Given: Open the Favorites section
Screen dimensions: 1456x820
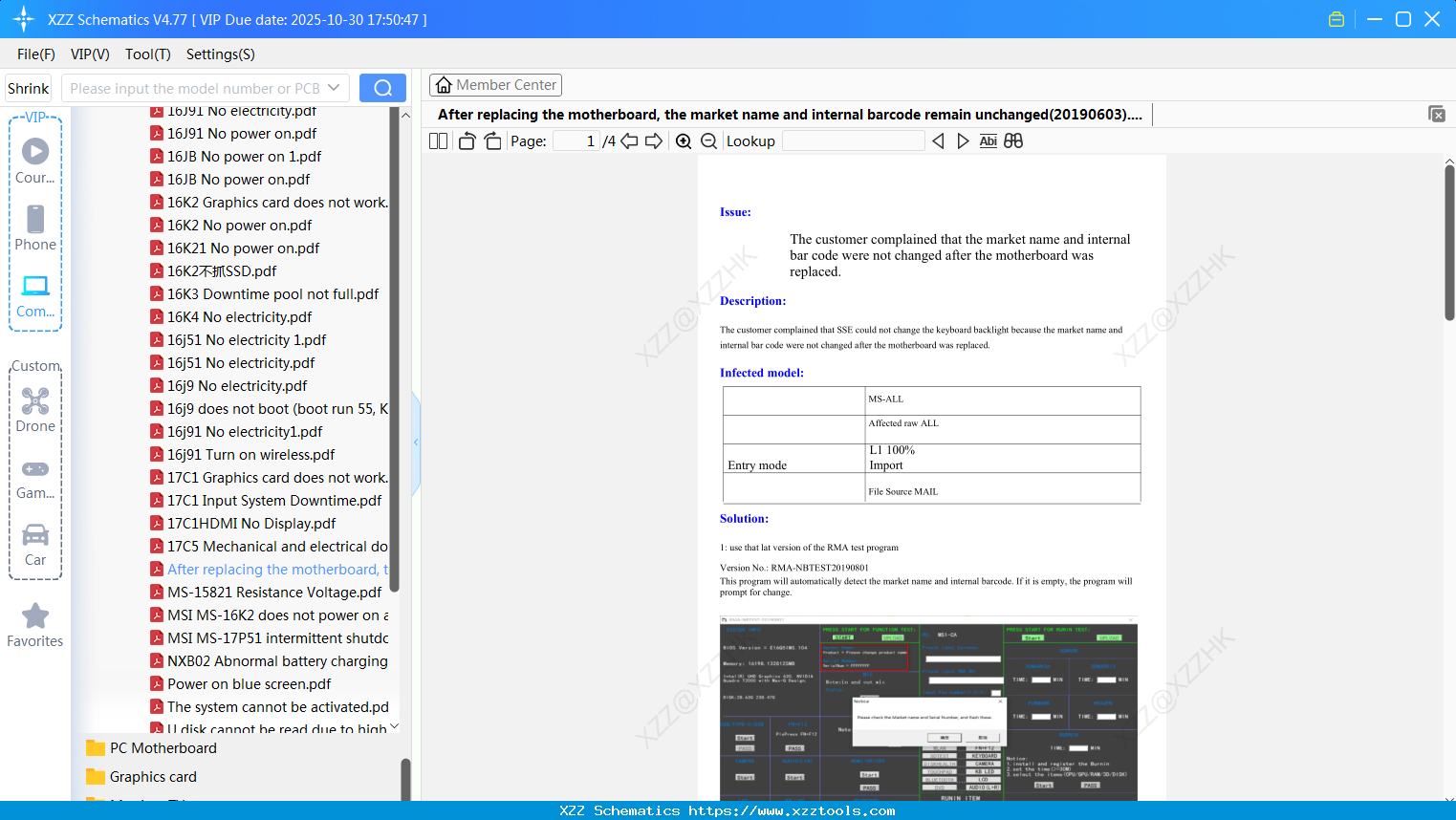Looking at the screenshot, I should point(35,625).
